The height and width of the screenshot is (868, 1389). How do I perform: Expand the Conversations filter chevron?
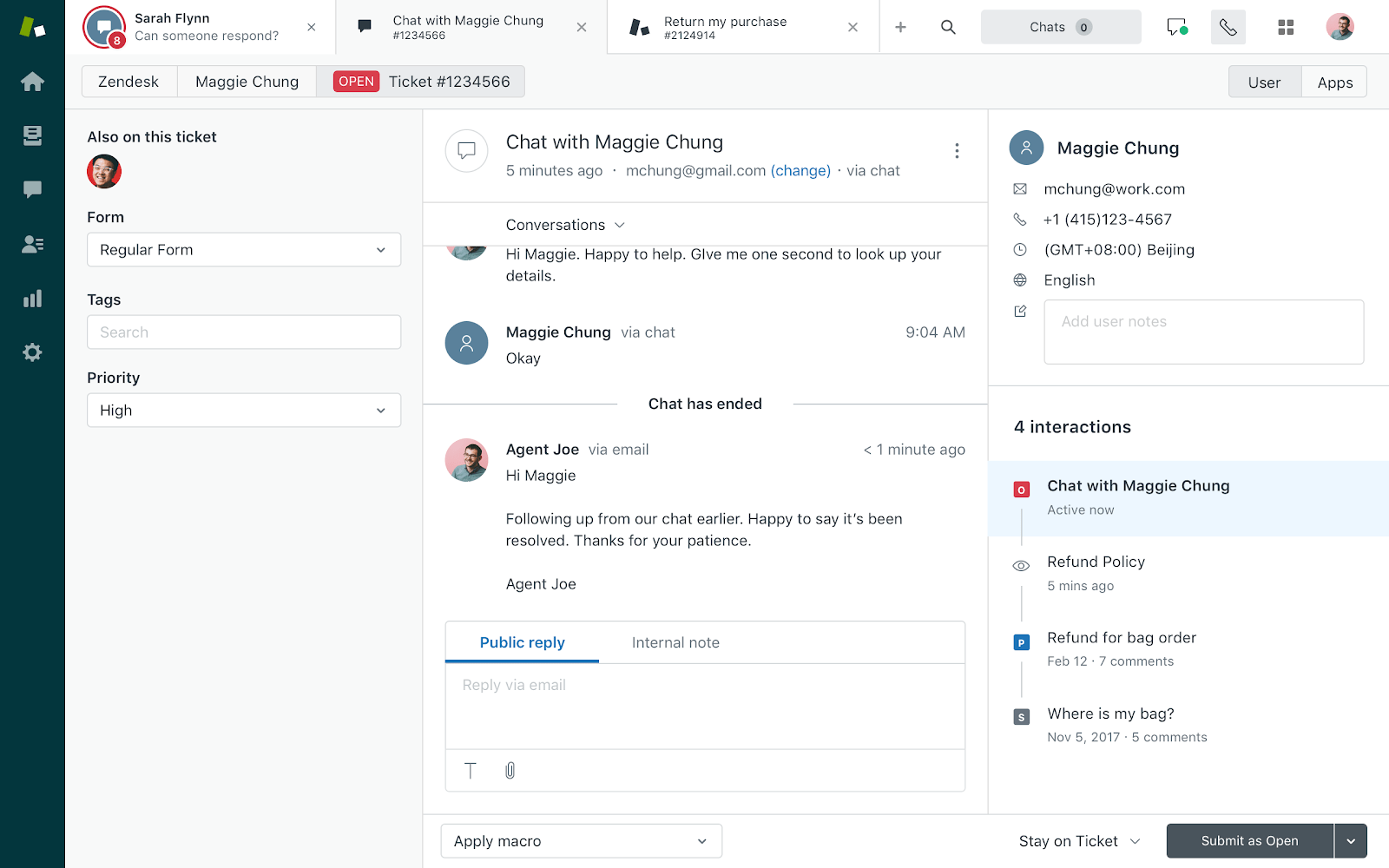pyautogui.click(x=620, y=225)
